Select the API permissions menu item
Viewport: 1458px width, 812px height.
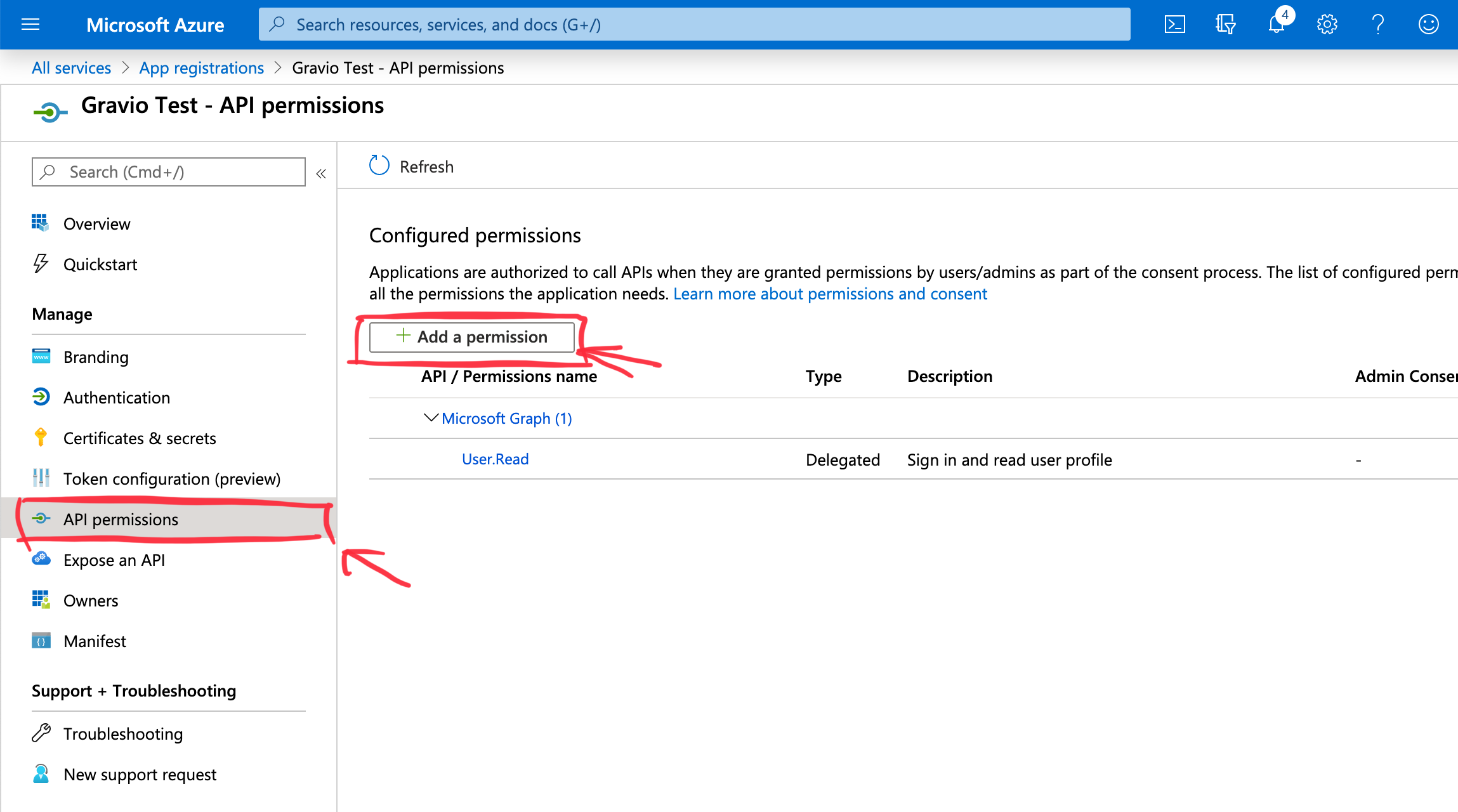(x=169, y=518)
